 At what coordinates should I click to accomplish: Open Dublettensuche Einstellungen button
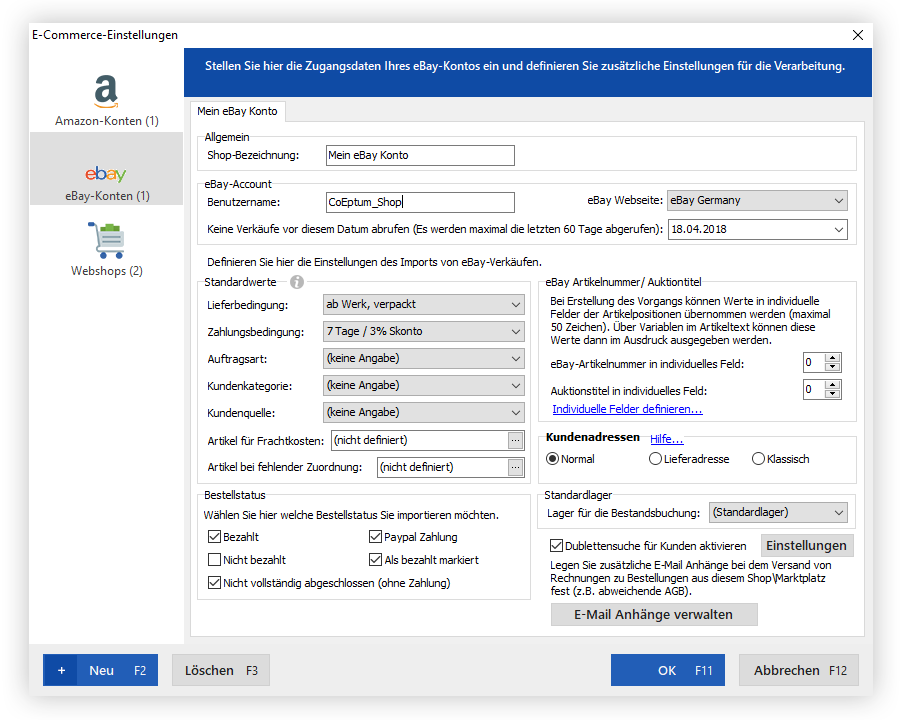click(x=807, y=545)
